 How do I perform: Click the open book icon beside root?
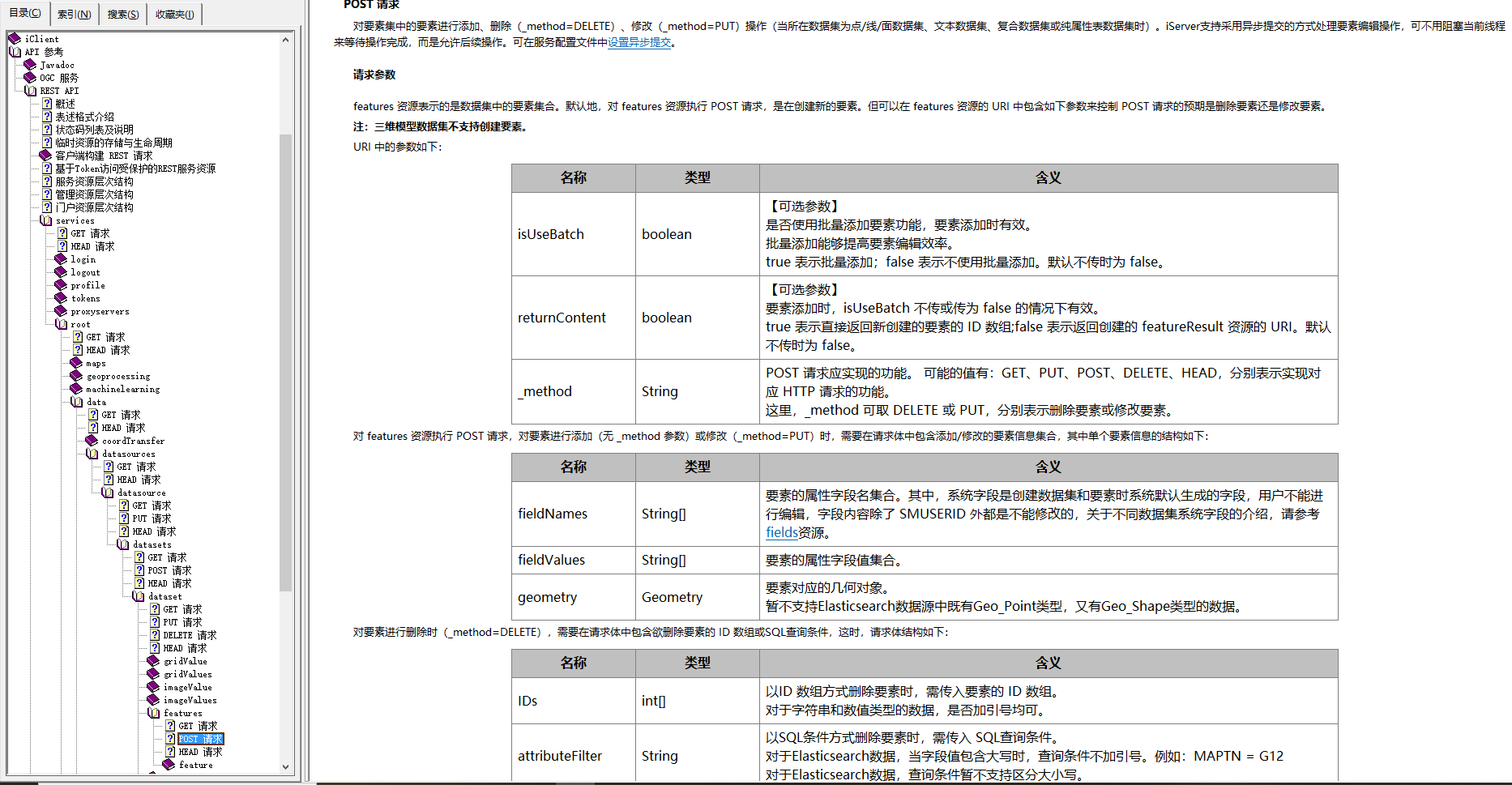[61, 324]
